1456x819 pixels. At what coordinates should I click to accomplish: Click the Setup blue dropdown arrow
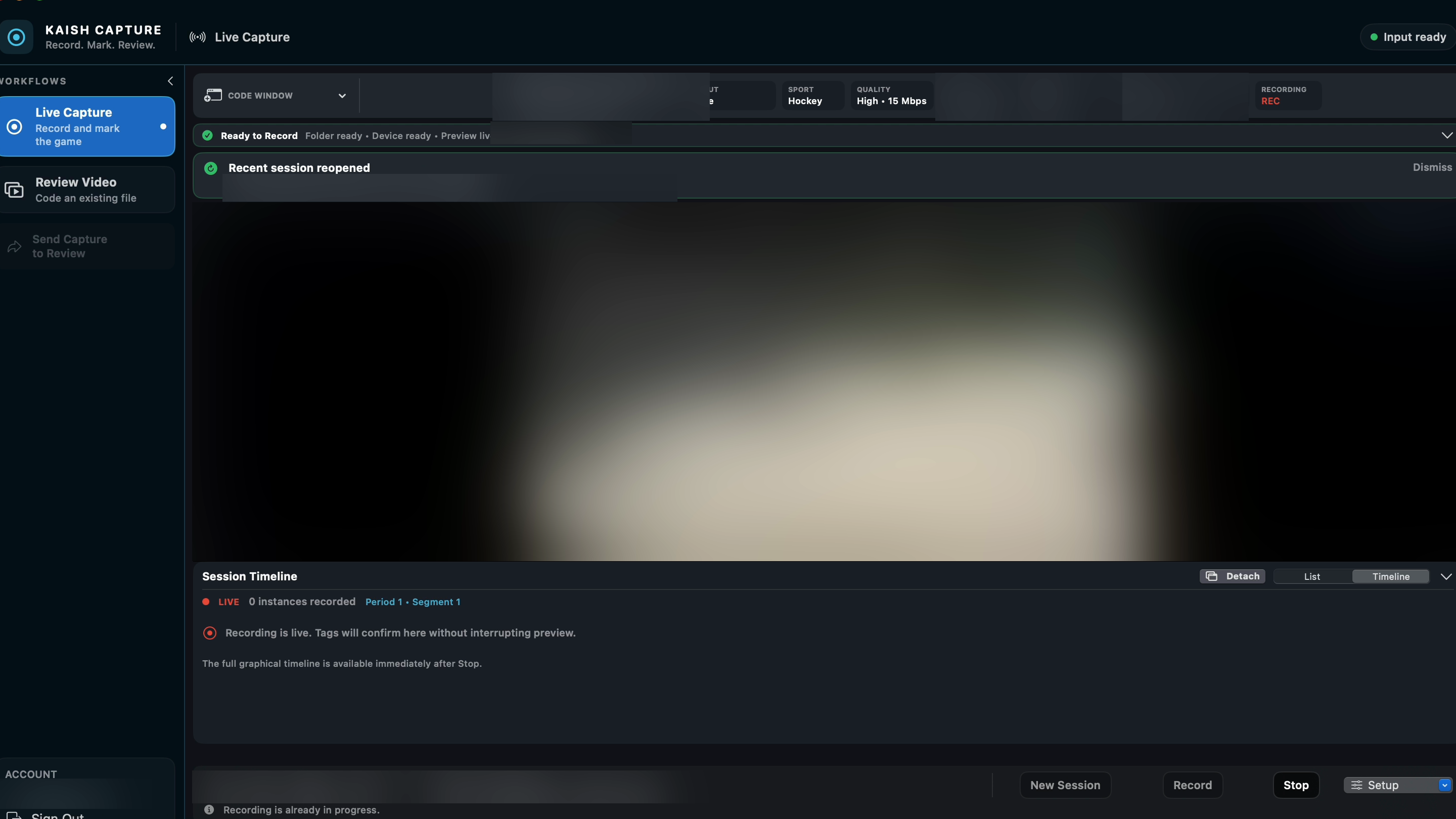[1445, 785]
